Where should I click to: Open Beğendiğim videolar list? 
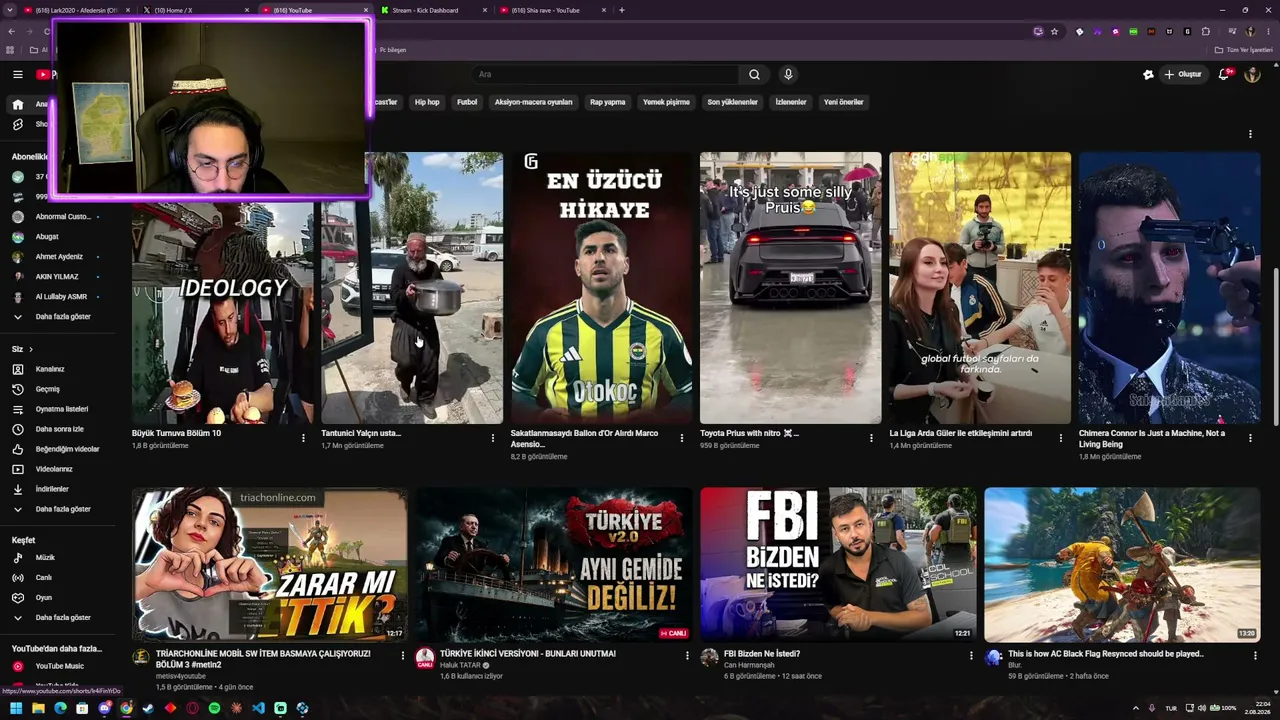pos(67,449)
